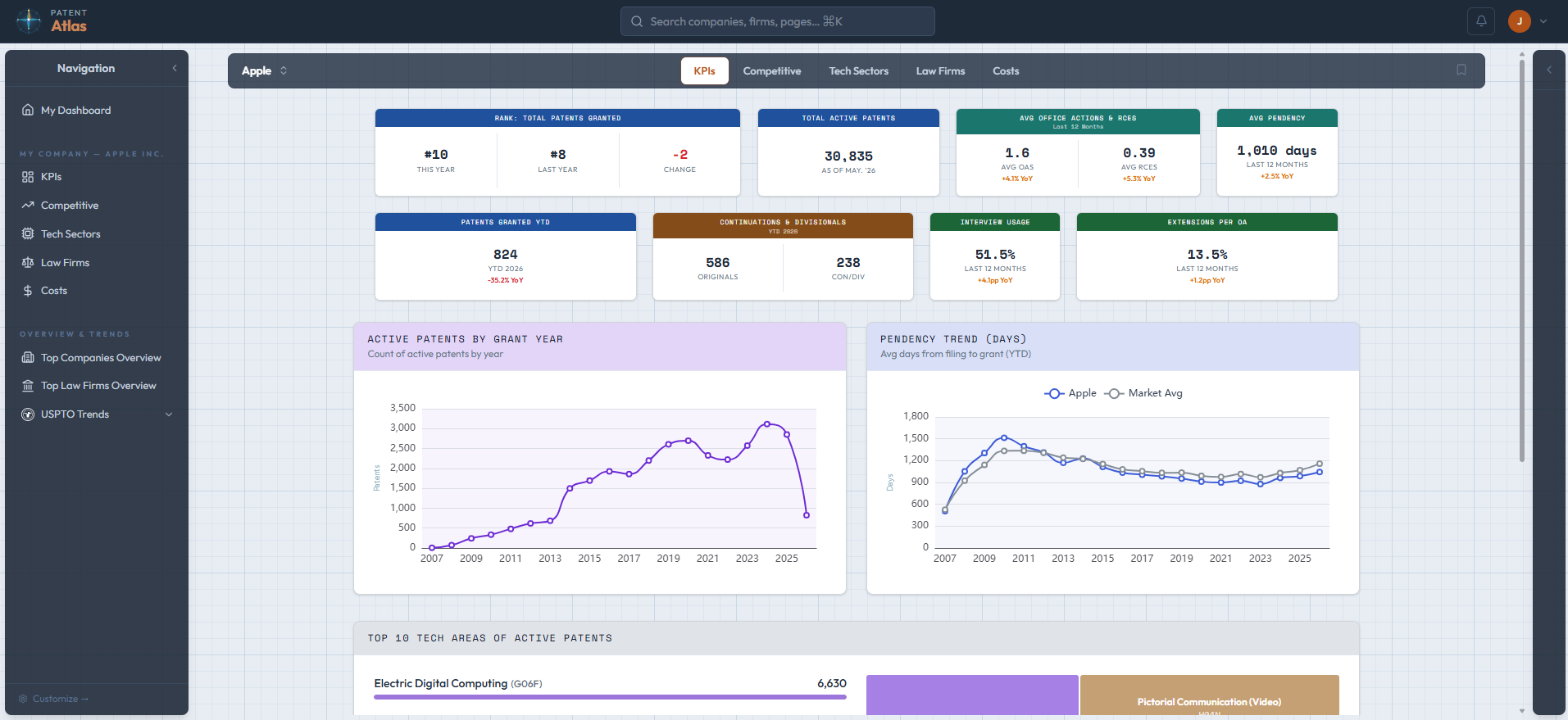
Task: Open Competitive in sidebar navigation
Action: tap(97, 206)
